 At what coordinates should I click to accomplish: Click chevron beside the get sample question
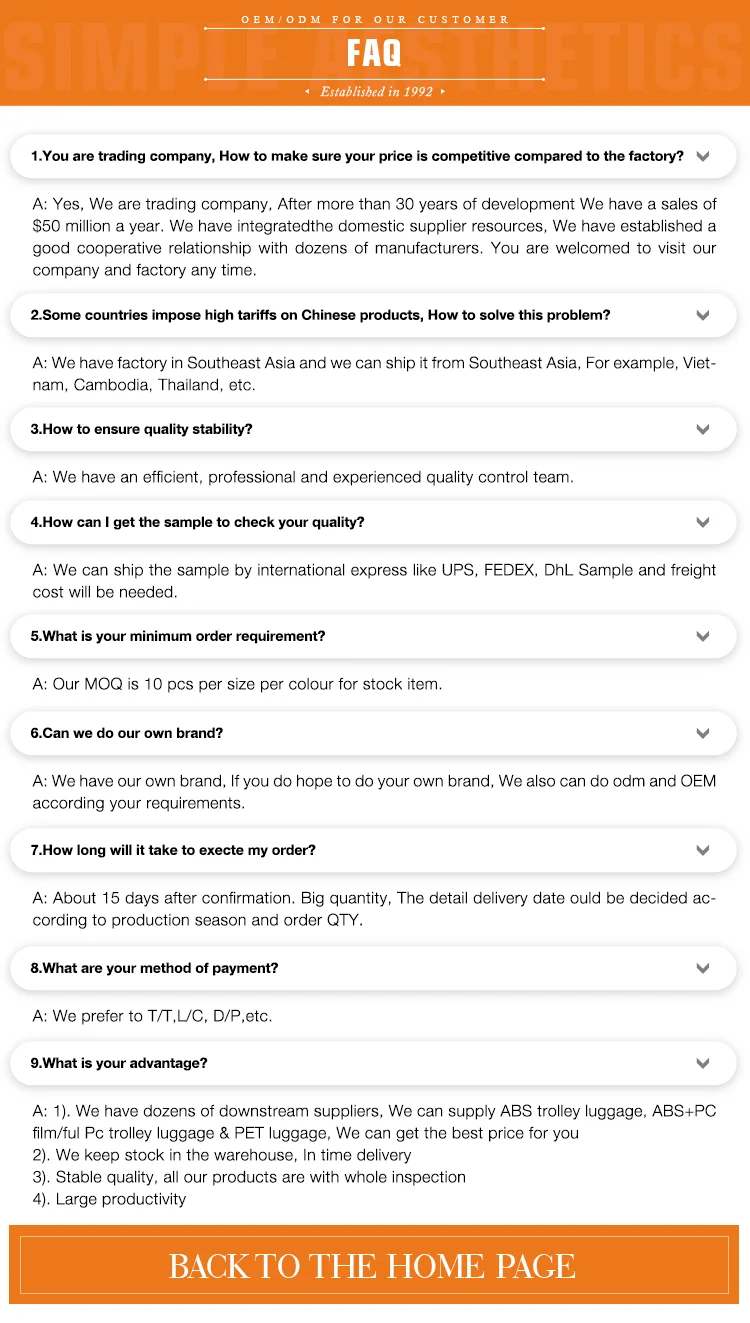(703, 522)
